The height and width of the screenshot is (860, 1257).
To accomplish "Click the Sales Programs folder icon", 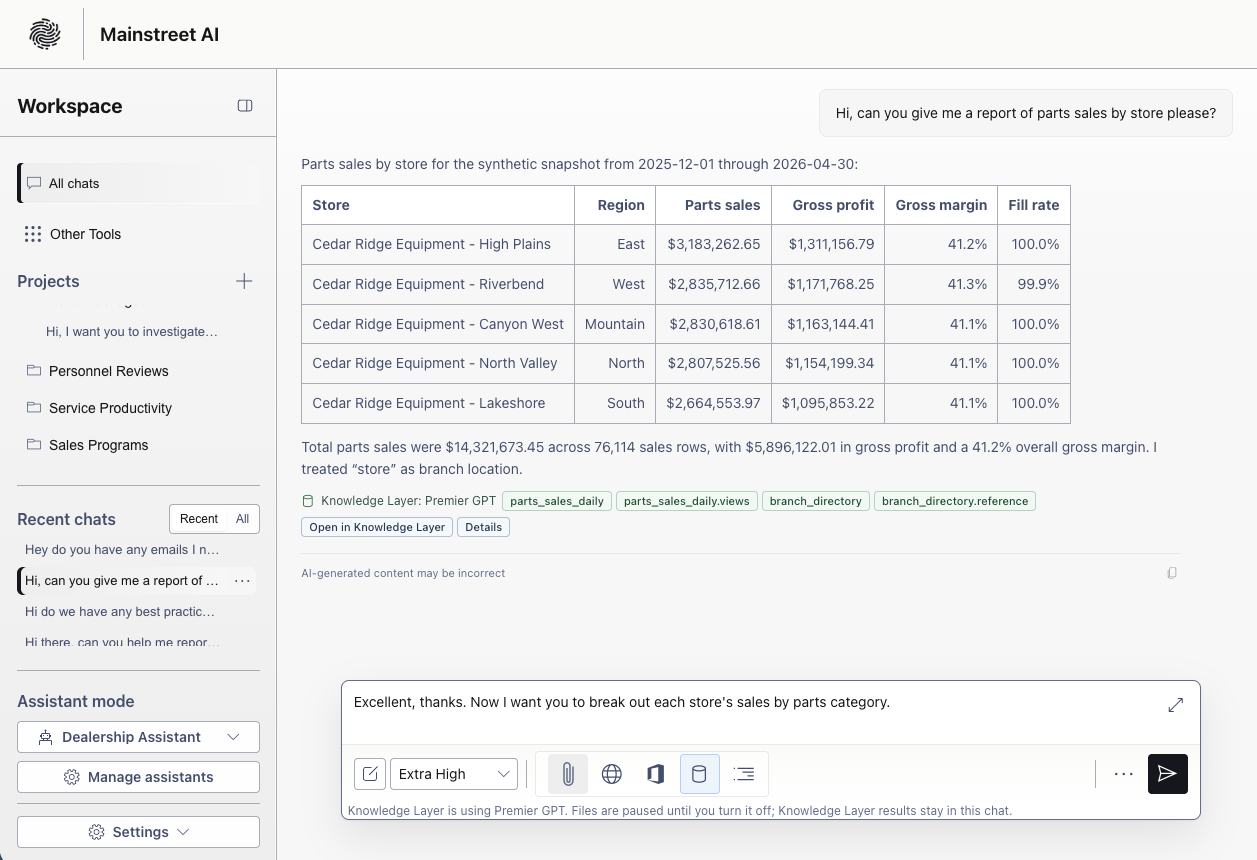I will point(34,444).
